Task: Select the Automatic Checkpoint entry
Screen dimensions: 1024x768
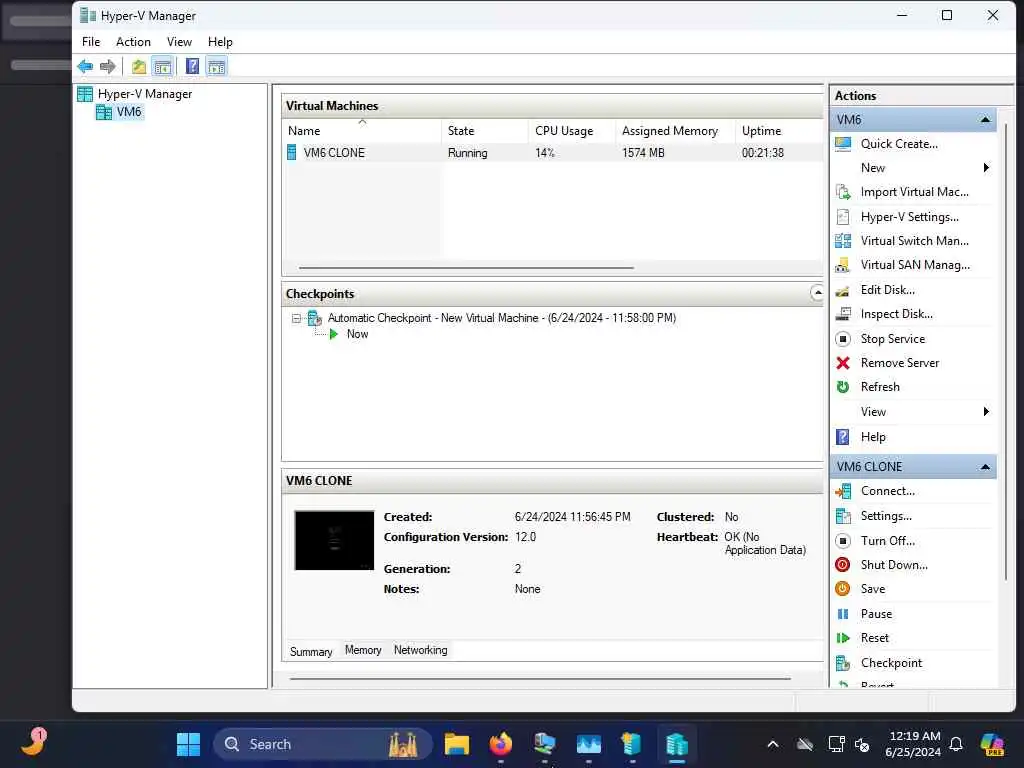Action: click(501, 318)
